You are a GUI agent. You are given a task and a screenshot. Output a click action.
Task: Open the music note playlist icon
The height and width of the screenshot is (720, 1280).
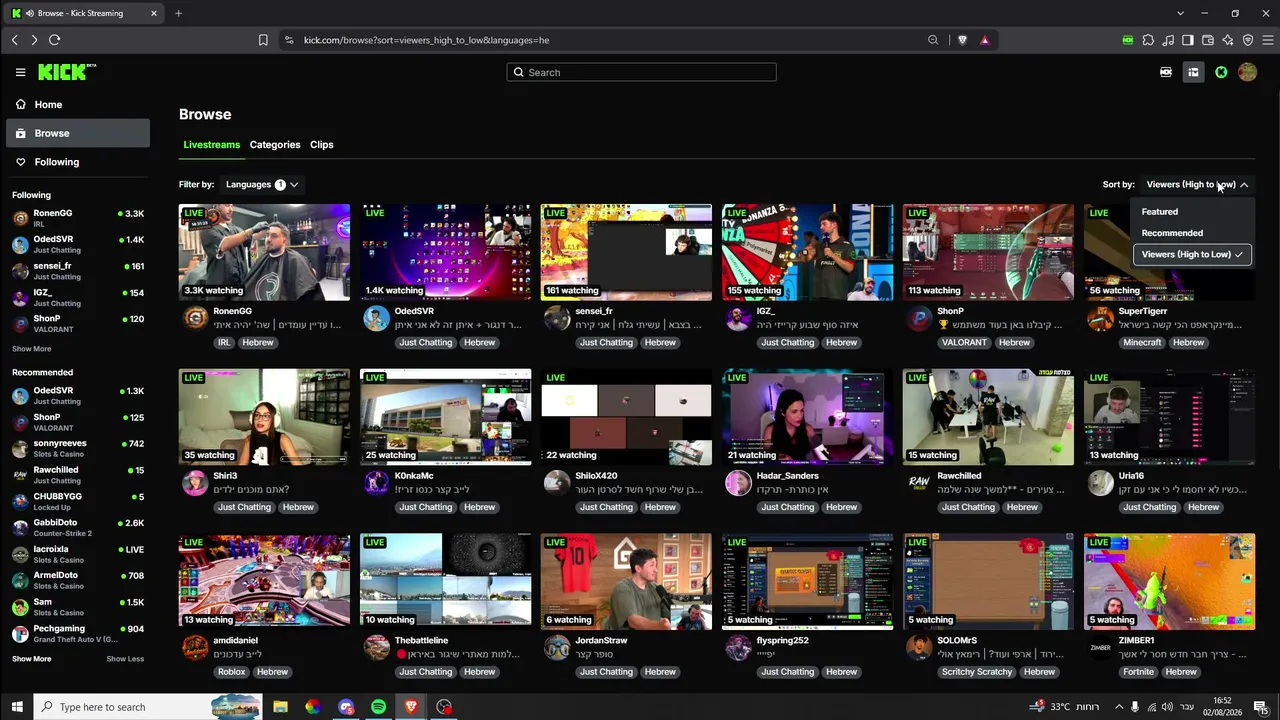coord(1168,40)
